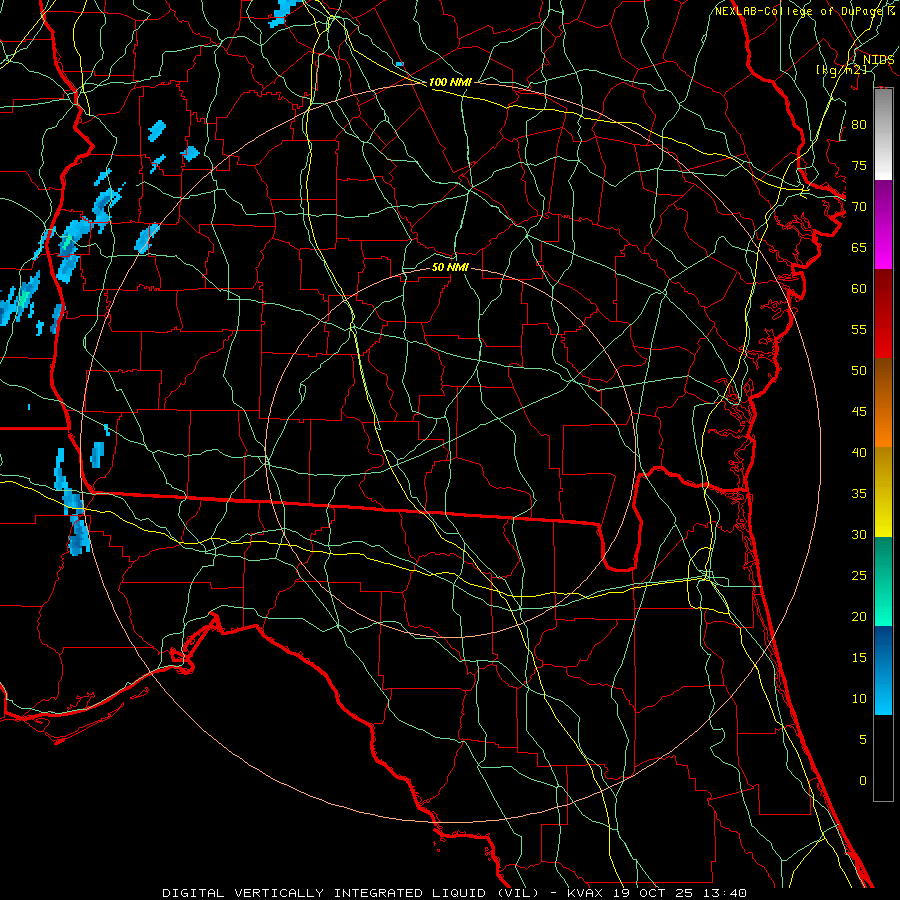Click the 10 value on the scale
Image resolution: width=900 pixels, height=900 pixels.
pos(859,699)
